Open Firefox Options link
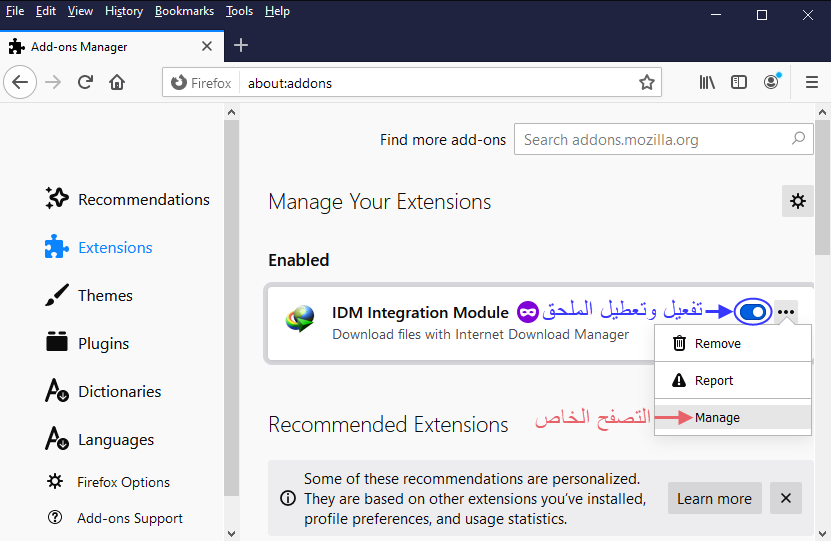 [x=109, y=482]
